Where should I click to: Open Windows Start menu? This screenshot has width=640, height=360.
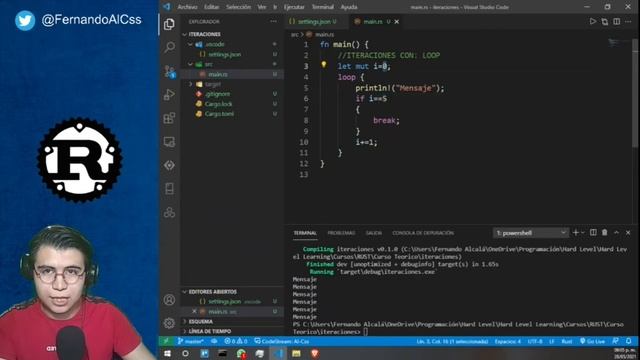click(167, 353)
